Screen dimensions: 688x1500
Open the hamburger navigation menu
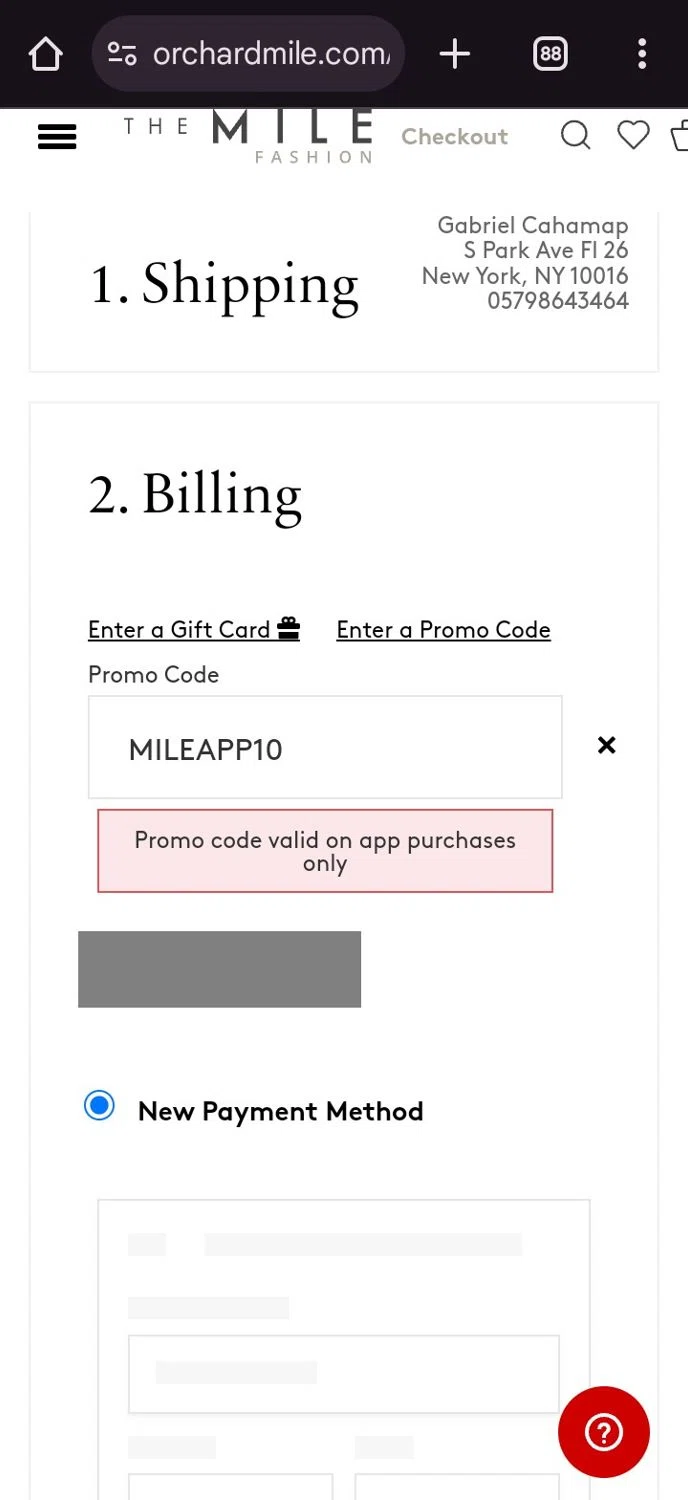(57, 137)
